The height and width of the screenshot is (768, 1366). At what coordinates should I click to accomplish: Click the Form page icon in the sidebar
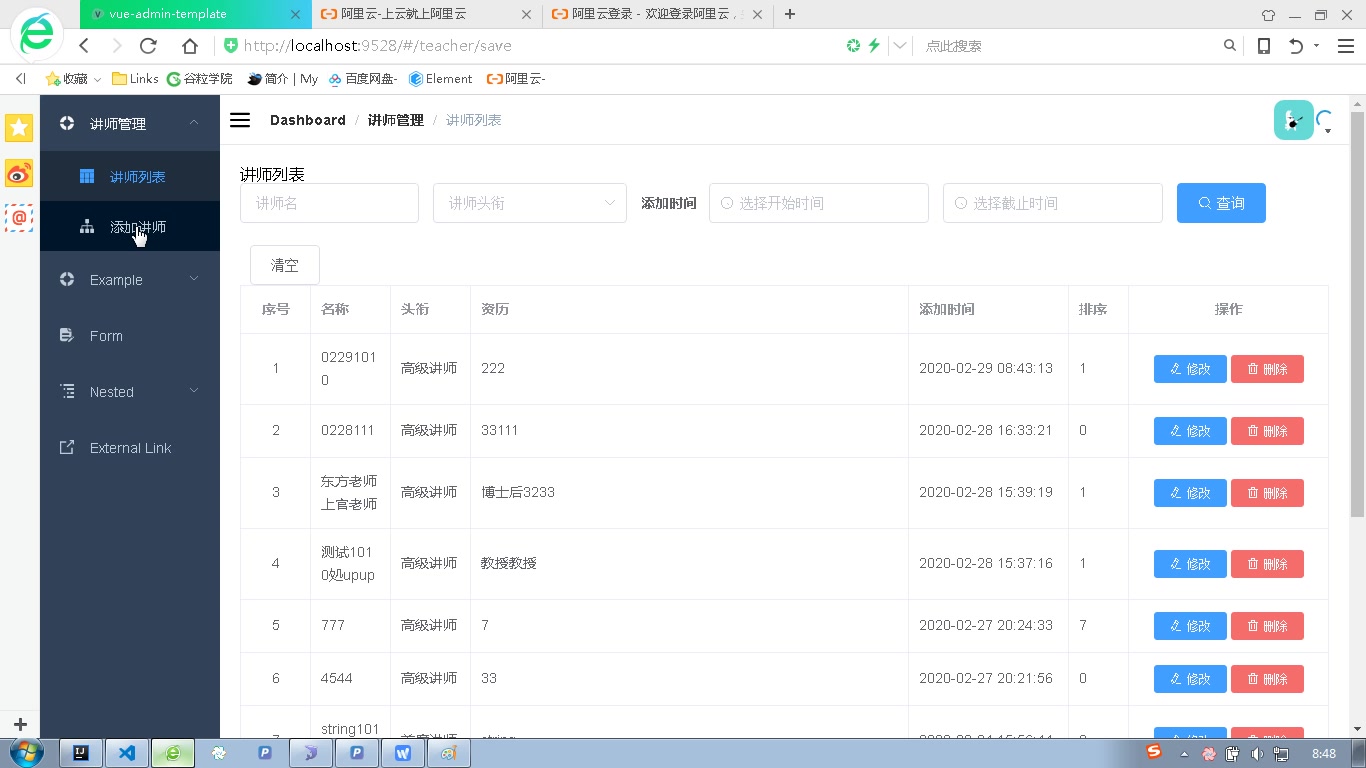point(67,335)
